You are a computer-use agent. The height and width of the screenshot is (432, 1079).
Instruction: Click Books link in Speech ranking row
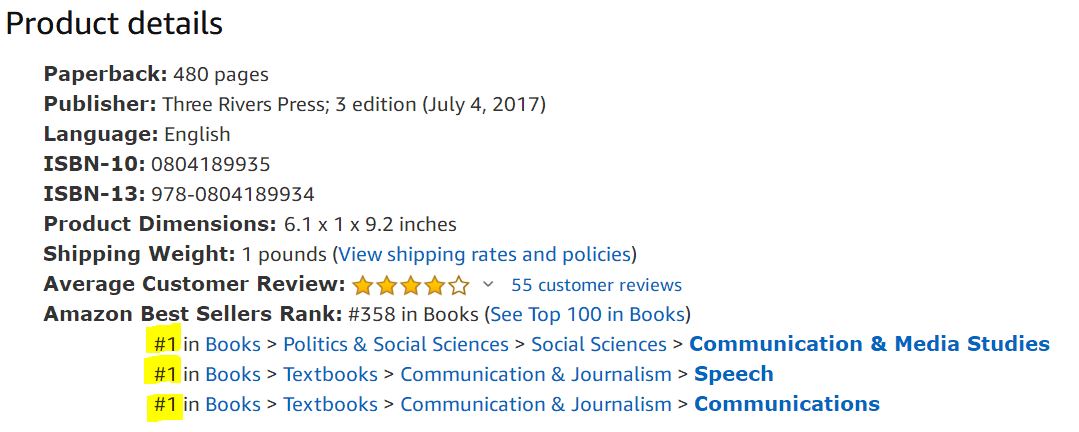point(232,374)
